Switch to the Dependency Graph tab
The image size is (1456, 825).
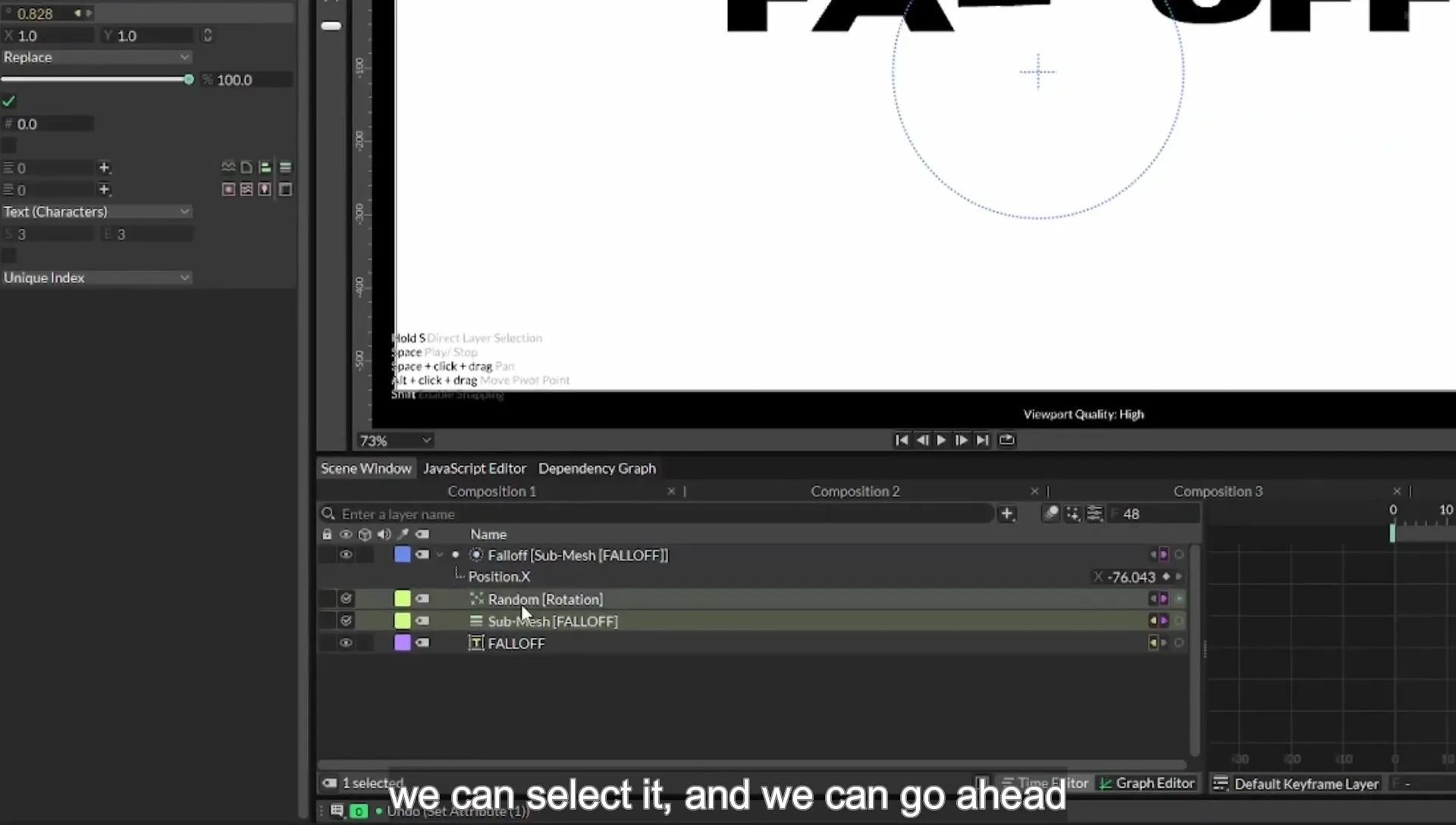pos(597,469)
